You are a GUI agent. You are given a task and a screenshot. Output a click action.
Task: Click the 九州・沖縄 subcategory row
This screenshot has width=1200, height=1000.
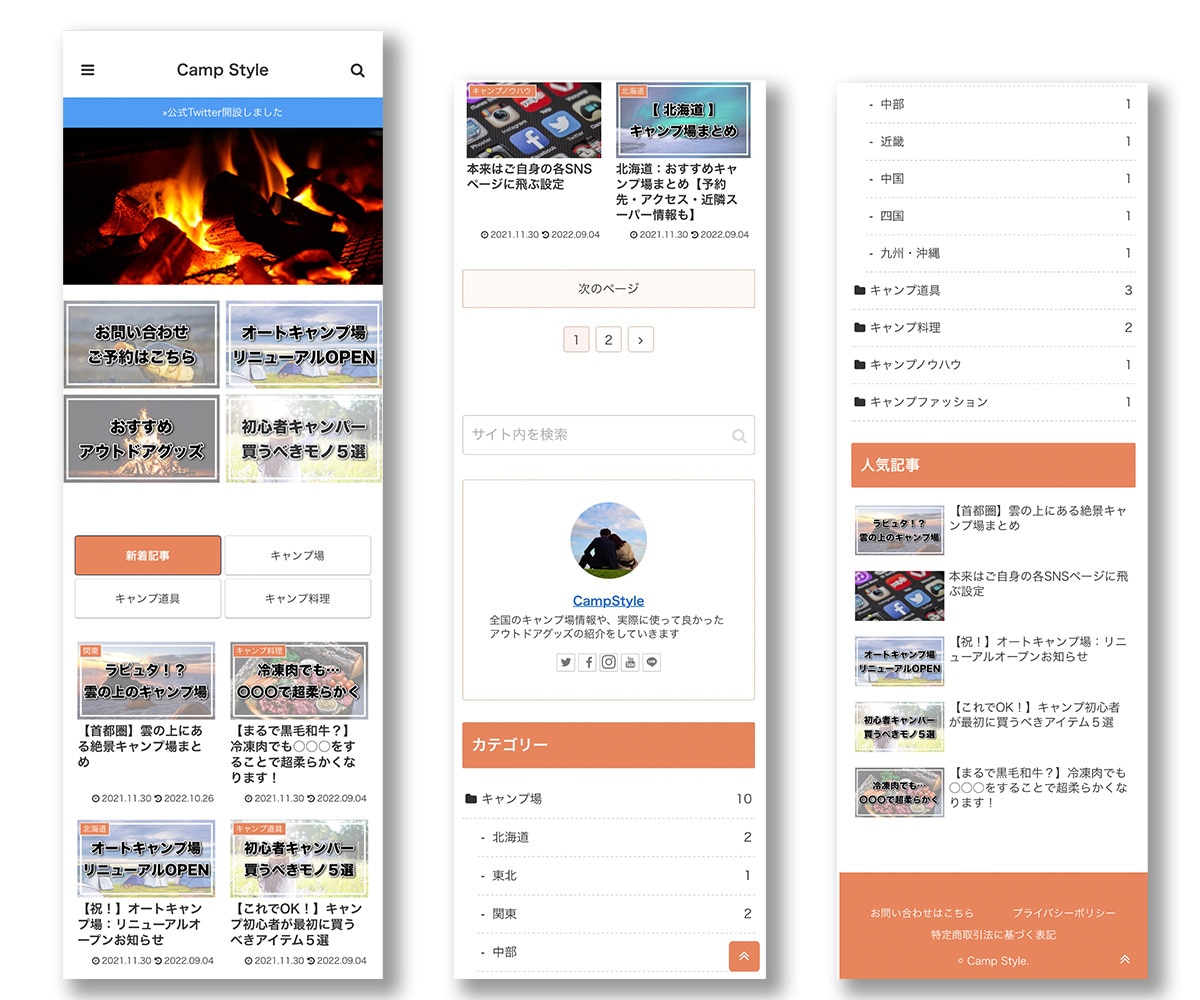pyautogui.click(x=1001, y=253)
